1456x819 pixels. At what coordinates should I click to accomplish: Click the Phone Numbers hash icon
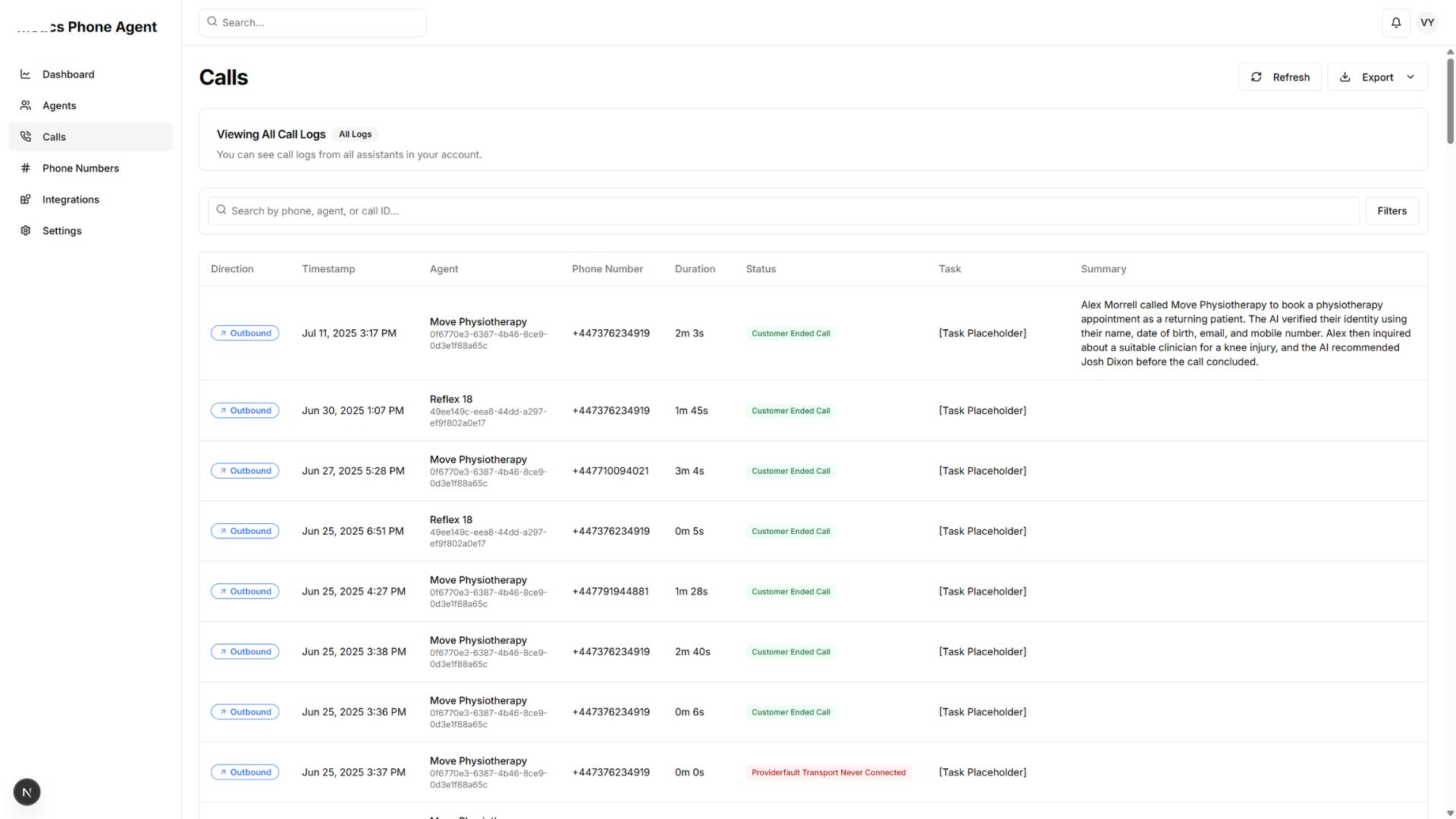point(26,168)
